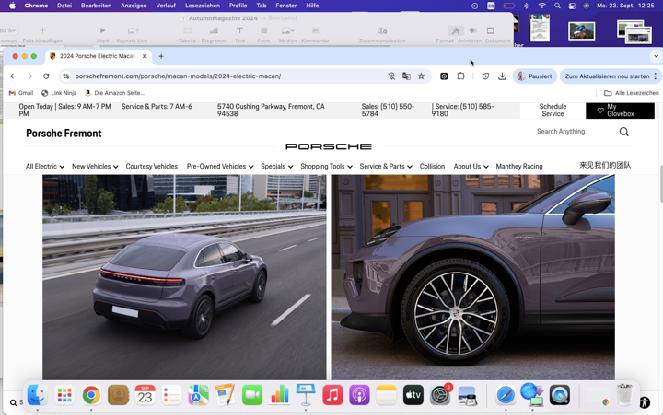Click the back arrow in Chrome
Screen dimensions: 663x415
coord(13,76)
